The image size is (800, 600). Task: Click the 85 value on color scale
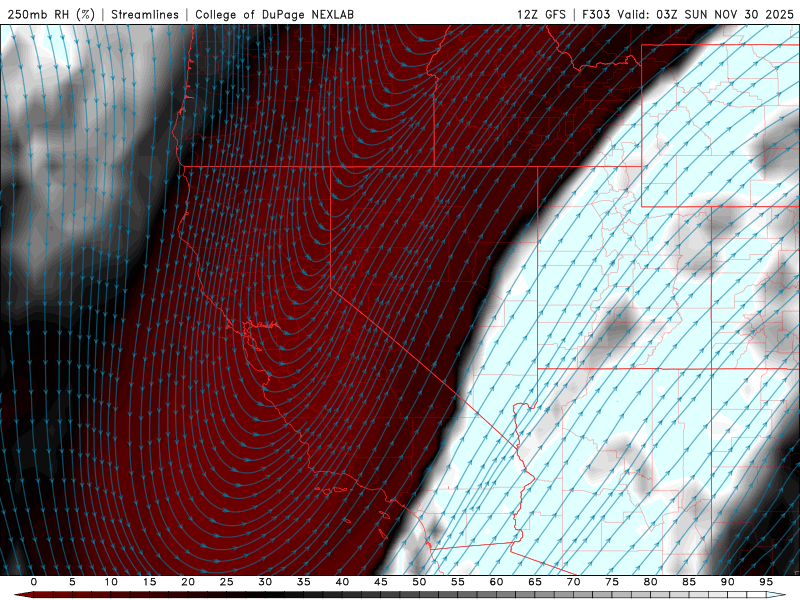pyautogui.click(x=688, y=582)
